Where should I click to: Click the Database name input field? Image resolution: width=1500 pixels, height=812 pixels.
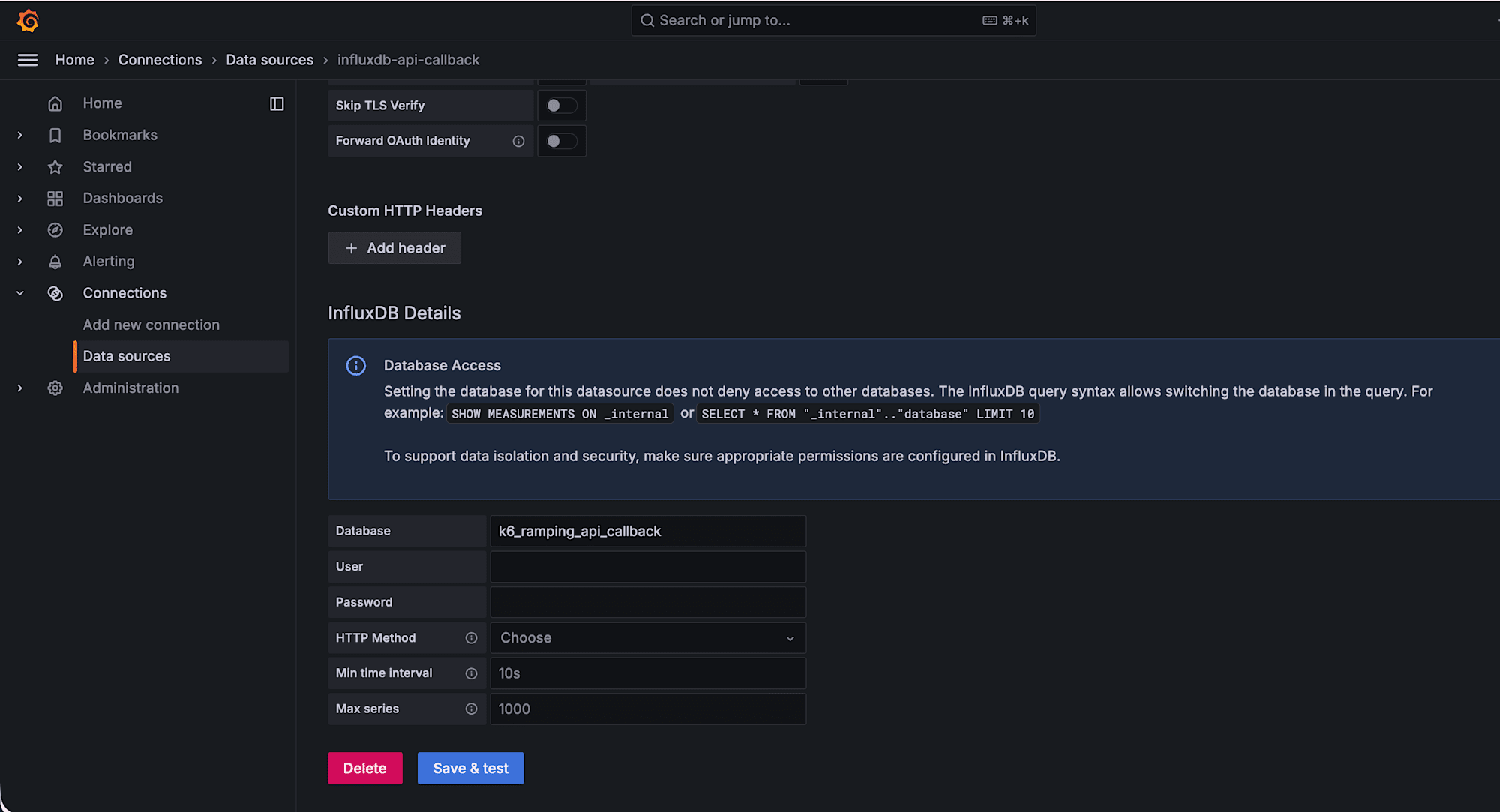tap(647, 531)
